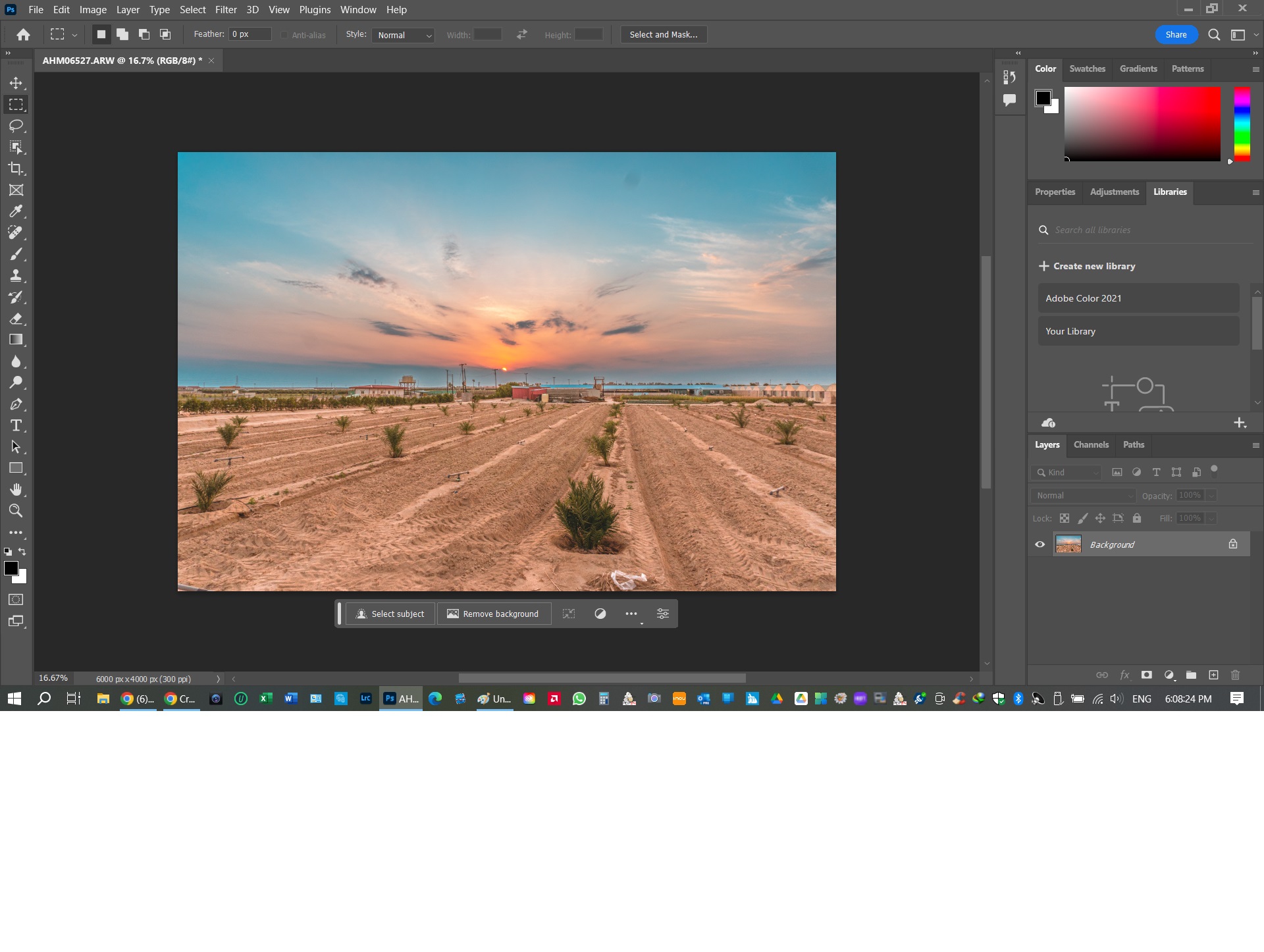Open the Style dropdown in options bar
The width and height of the screenshot is (1264, 952).
pyautogui.click(x=403, y=35)
